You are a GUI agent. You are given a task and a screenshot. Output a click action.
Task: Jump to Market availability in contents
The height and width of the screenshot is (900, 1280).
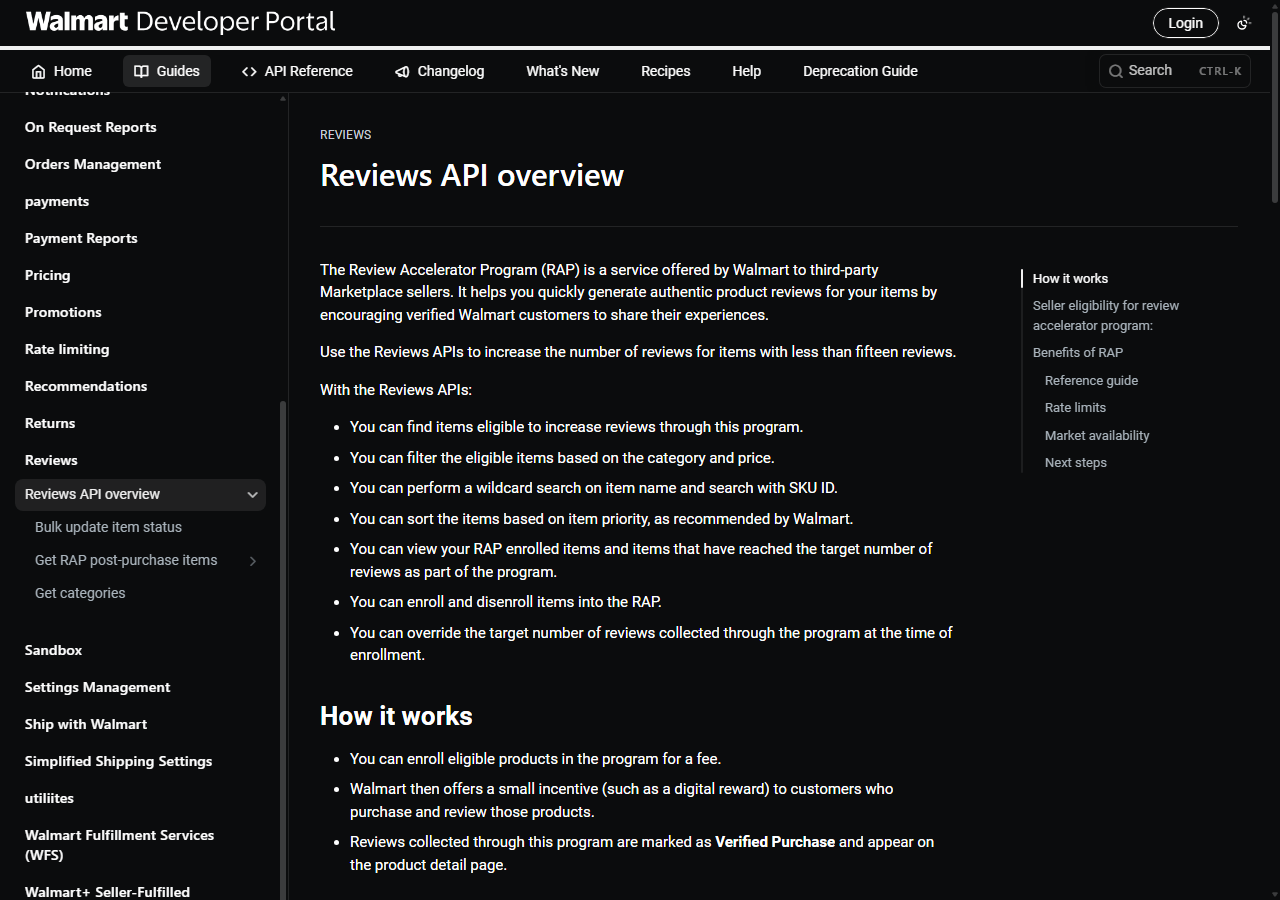[1097, 435]
